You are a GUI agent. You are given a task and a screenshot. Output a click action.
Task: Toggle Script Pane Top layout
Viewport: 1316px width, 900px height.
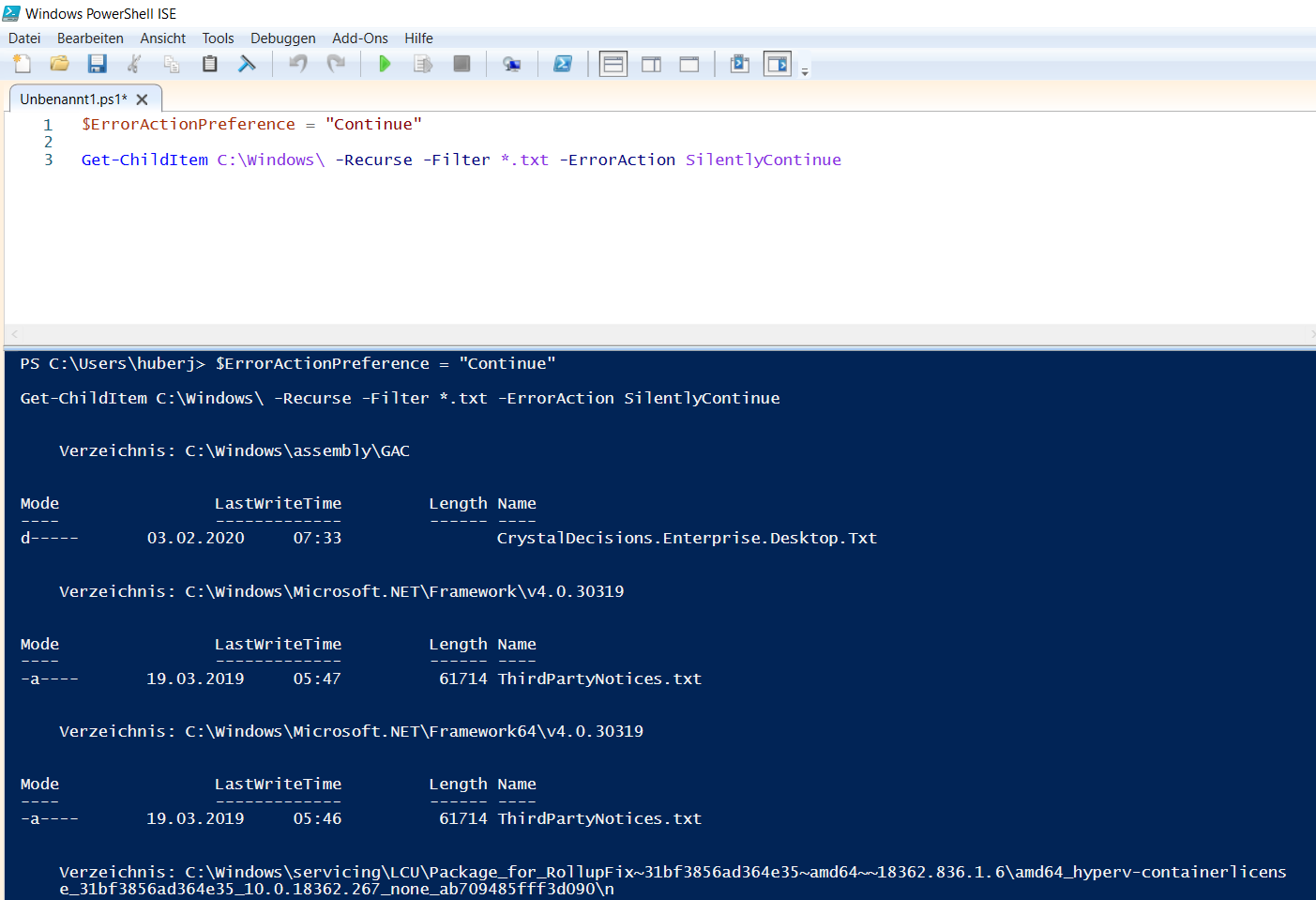[x=613, y=63]
